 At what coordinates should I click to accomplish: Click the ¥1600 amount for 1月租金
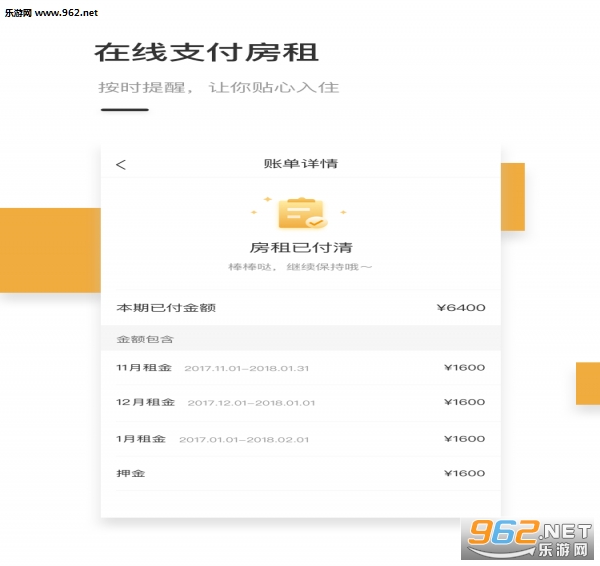464,439
